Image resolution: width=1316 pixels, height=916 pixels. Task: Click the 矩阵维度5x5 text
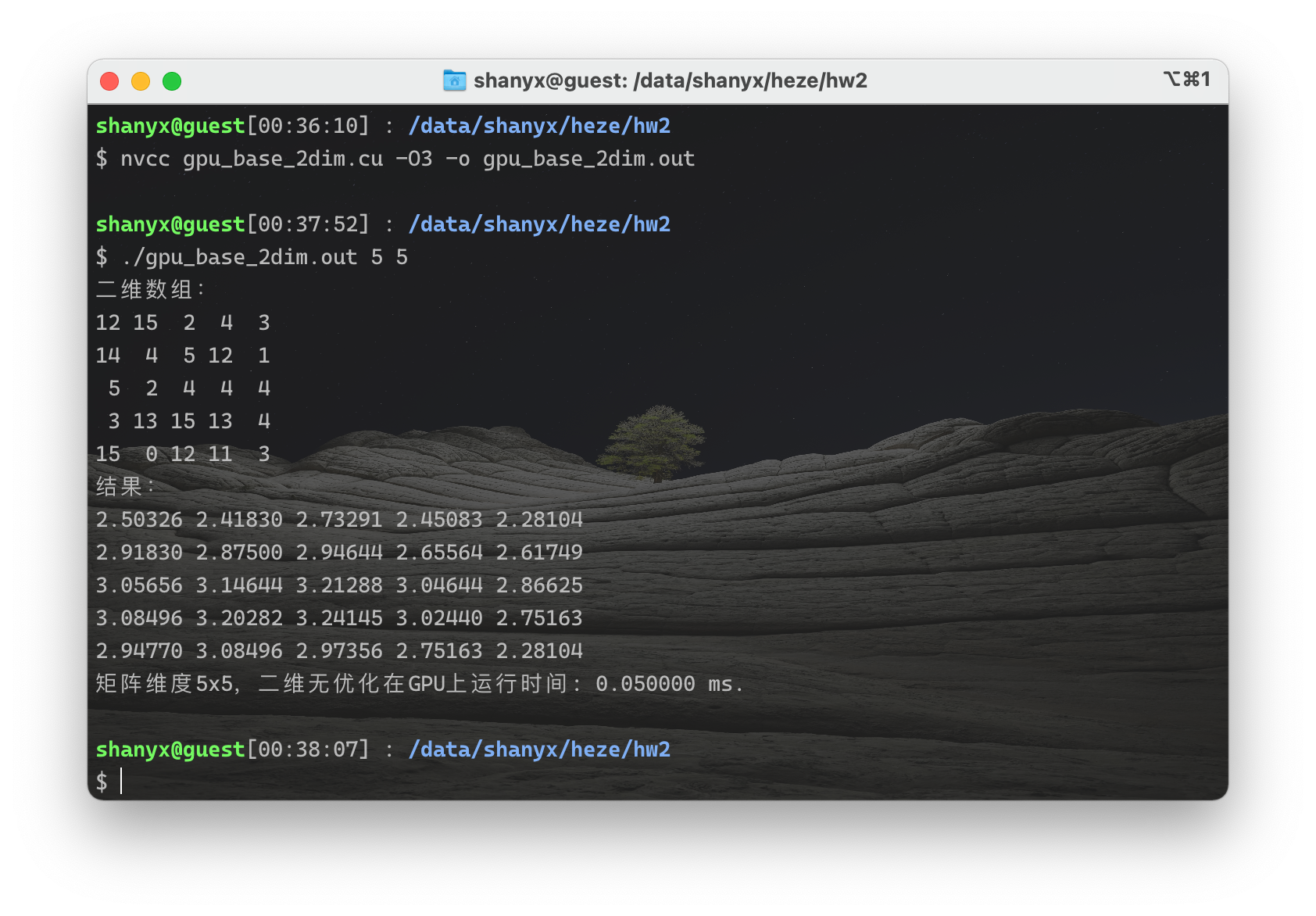pos(164,684)
